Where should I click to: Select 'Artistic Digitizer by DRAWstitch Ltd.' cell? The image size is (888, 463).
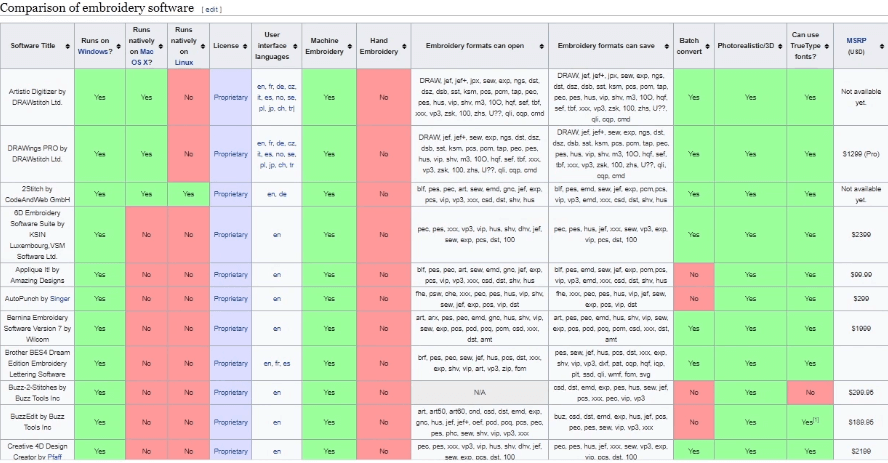37,97
